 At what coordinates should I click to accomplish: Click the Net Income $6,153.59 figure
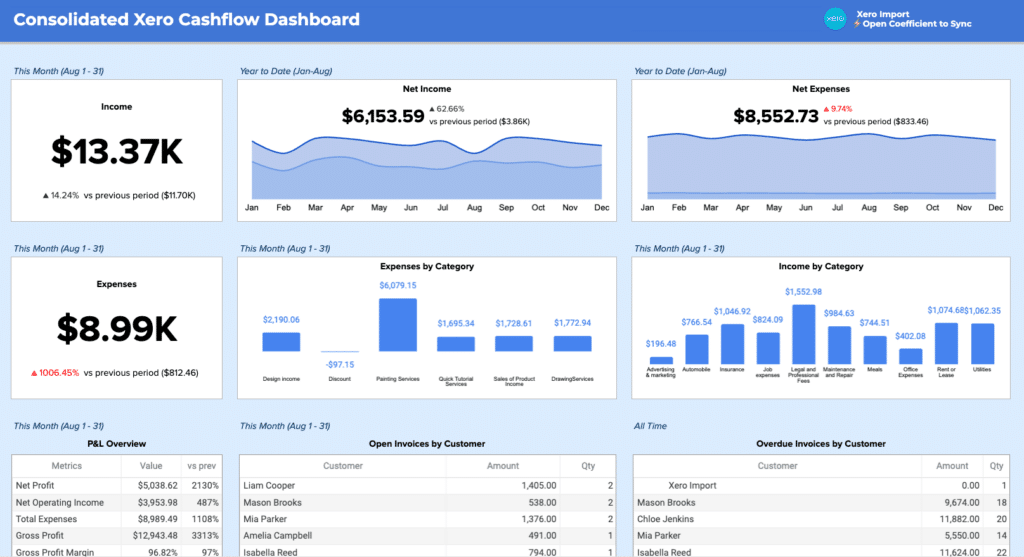click(x=383, y=116)
